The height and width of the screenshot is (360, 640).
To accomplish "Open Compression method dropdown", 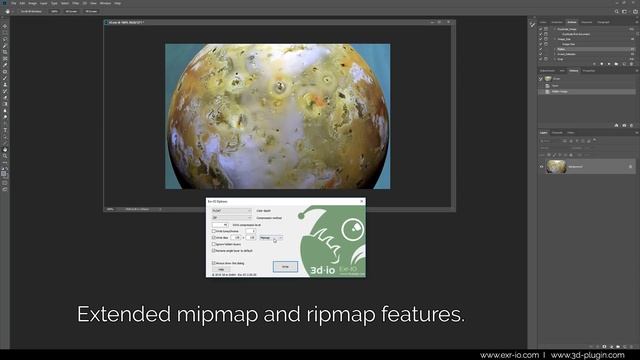I will [x=231, y=218].
